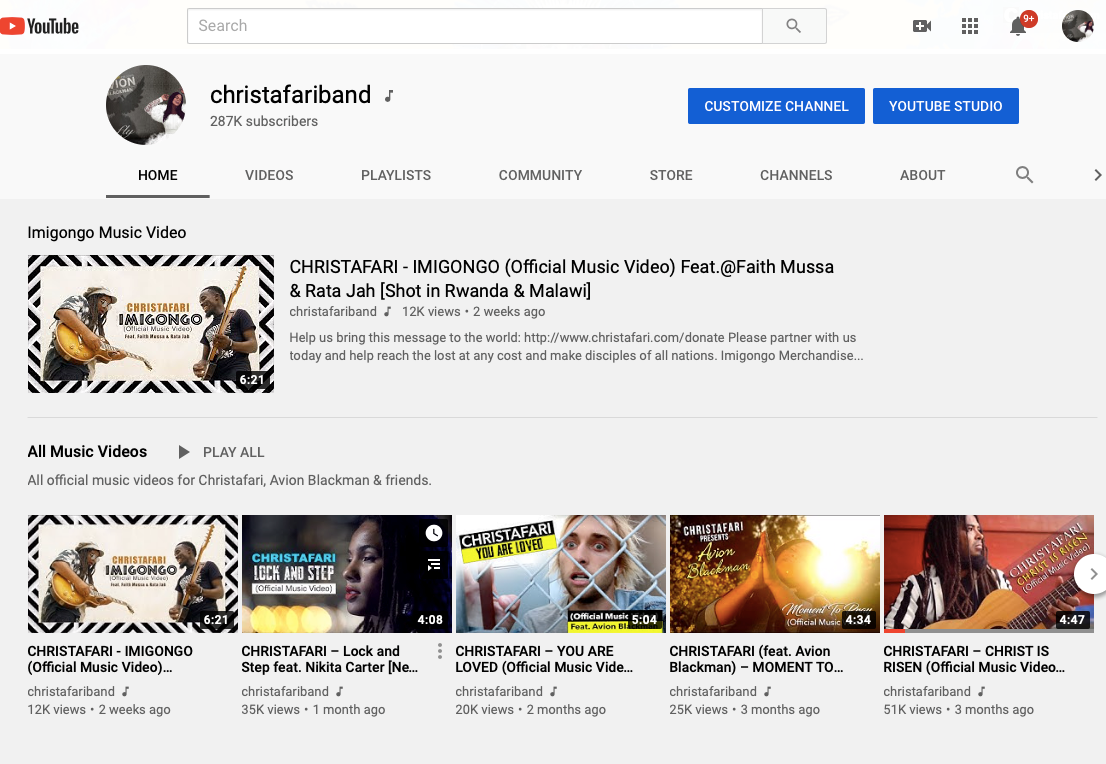Viewport: 1106px width, 764px height.
Task: Open the Christ Is Risen thumbnail
Action: 988,574
